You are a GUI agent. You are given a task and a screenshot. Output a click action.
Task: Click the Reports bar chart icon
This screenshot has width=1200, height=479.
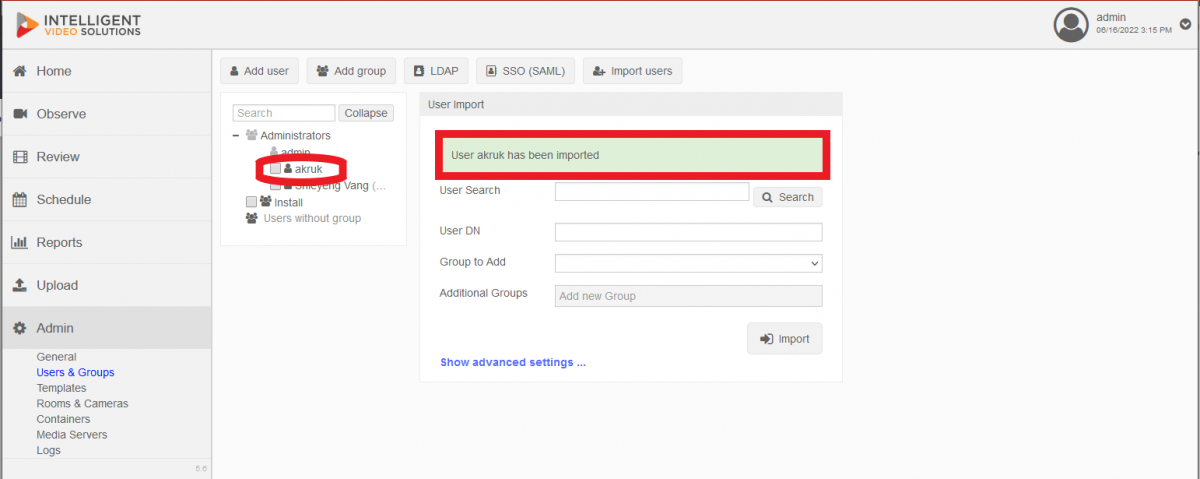tap(19, 243)
